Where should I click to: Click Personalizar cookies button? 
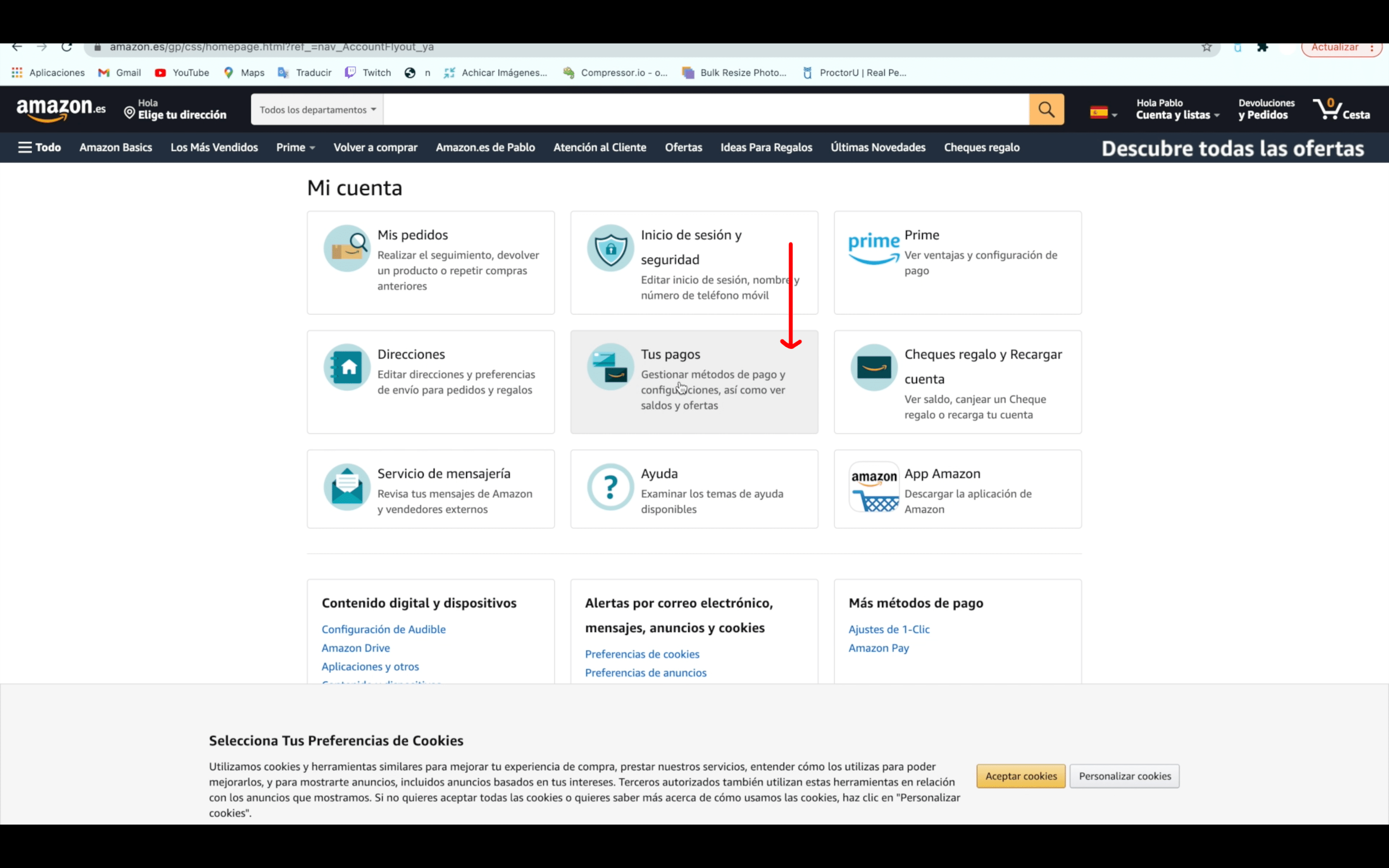1125,776
